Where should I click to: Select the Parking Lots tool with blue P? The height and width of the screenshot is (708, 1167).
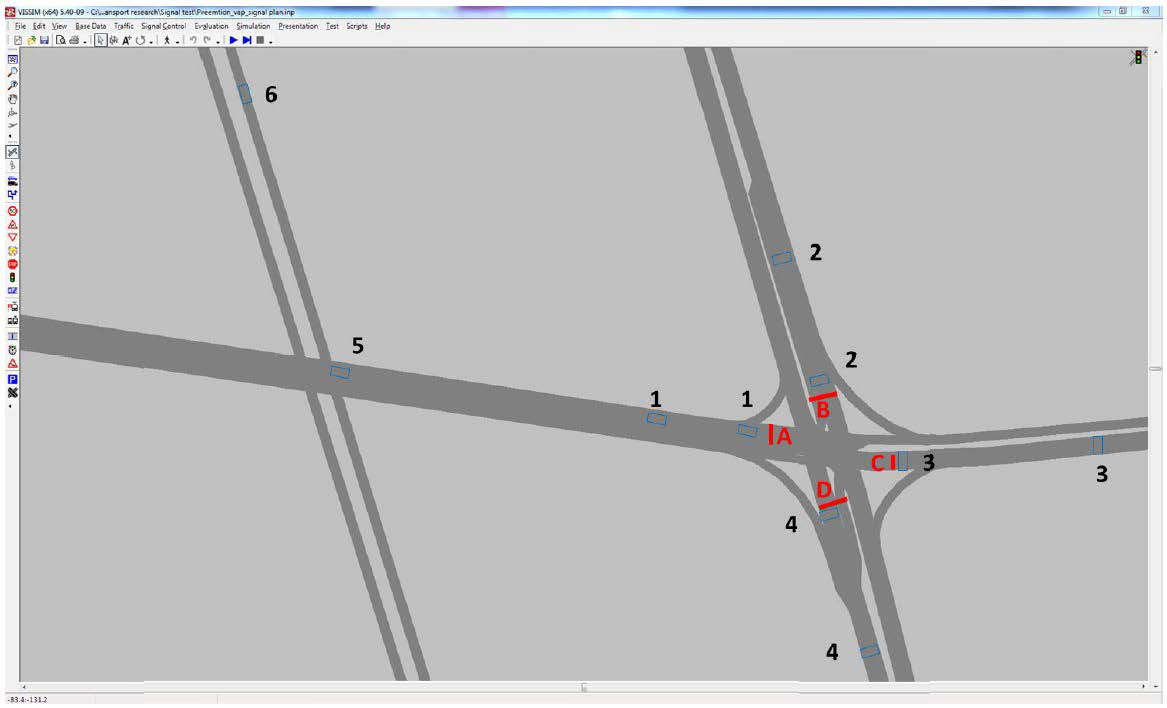12,381
